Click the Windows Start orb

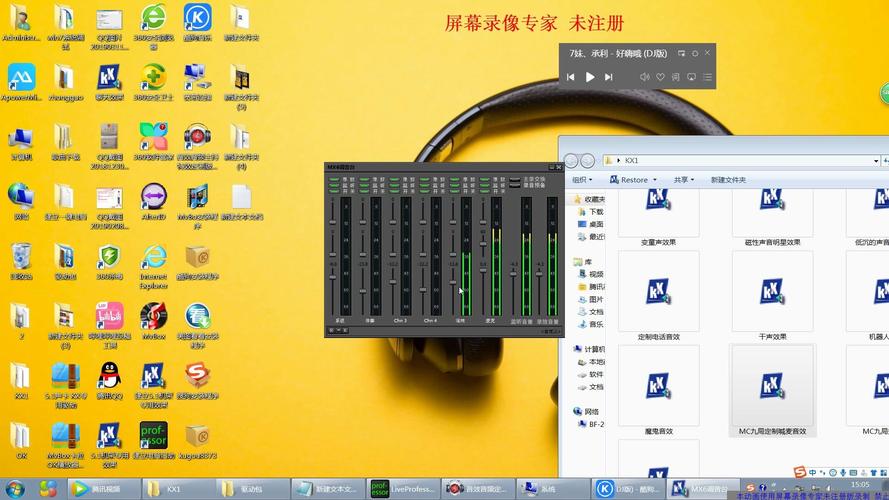(x=15, y=489)
